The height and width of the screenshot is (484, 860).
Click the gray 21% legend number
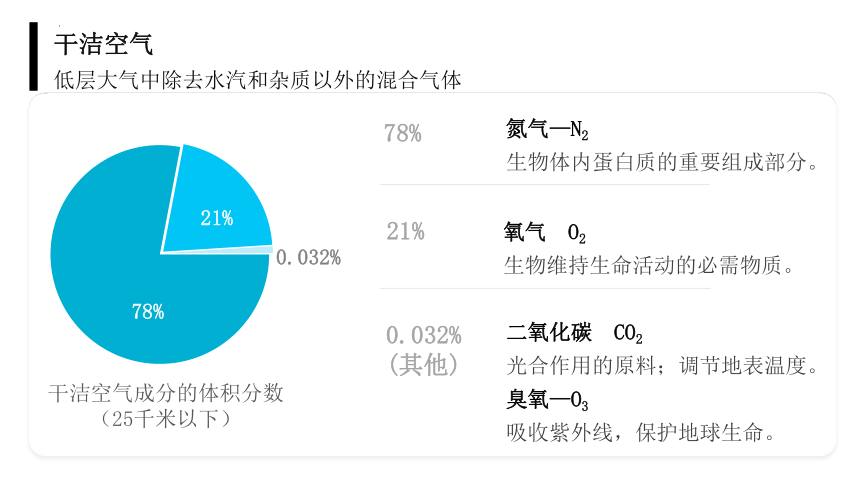pyautogui.click(x=405, y=232)
